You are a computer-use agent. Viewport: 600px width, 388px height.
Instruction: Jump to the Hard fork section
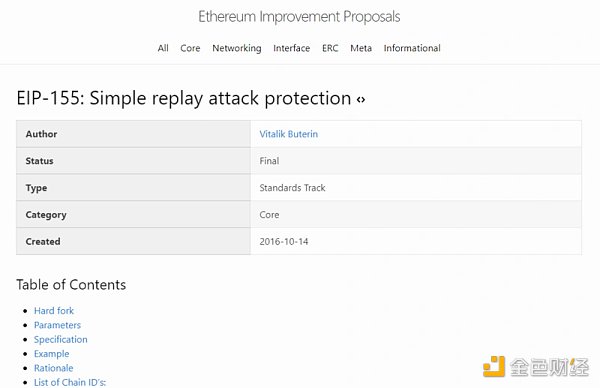[54, 311]
